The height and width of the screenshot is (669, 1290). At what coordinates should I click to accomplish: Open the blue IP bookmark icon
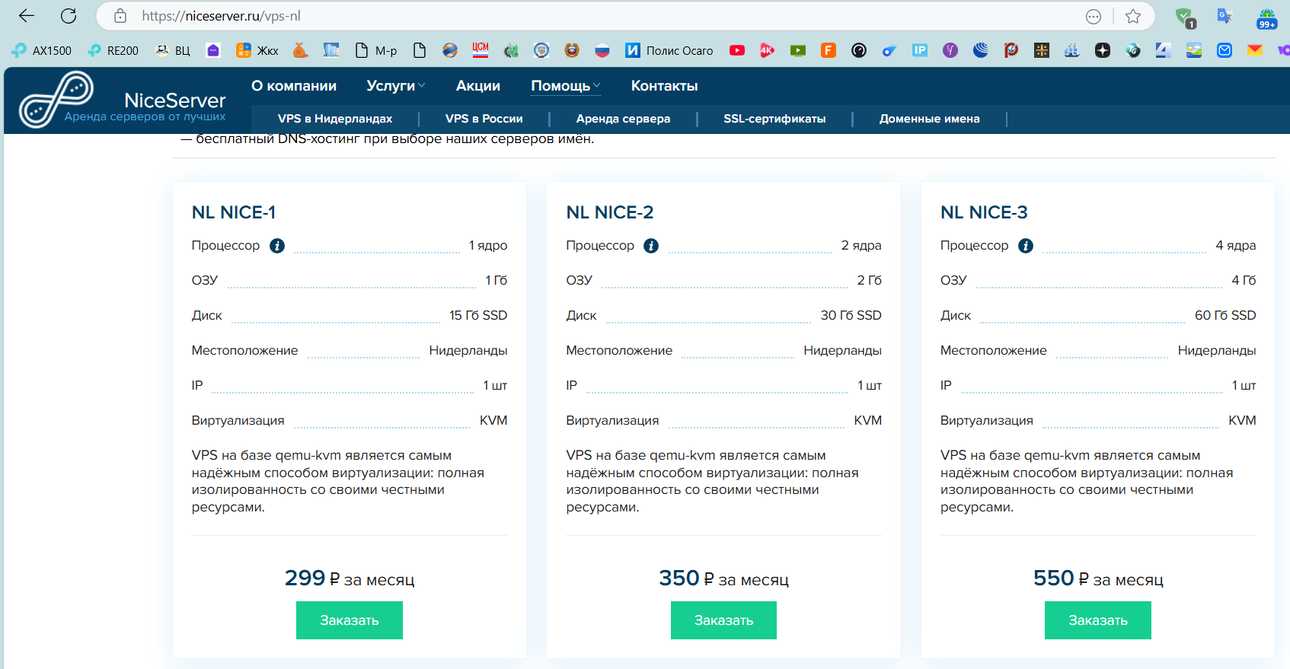tap(920, 50)
